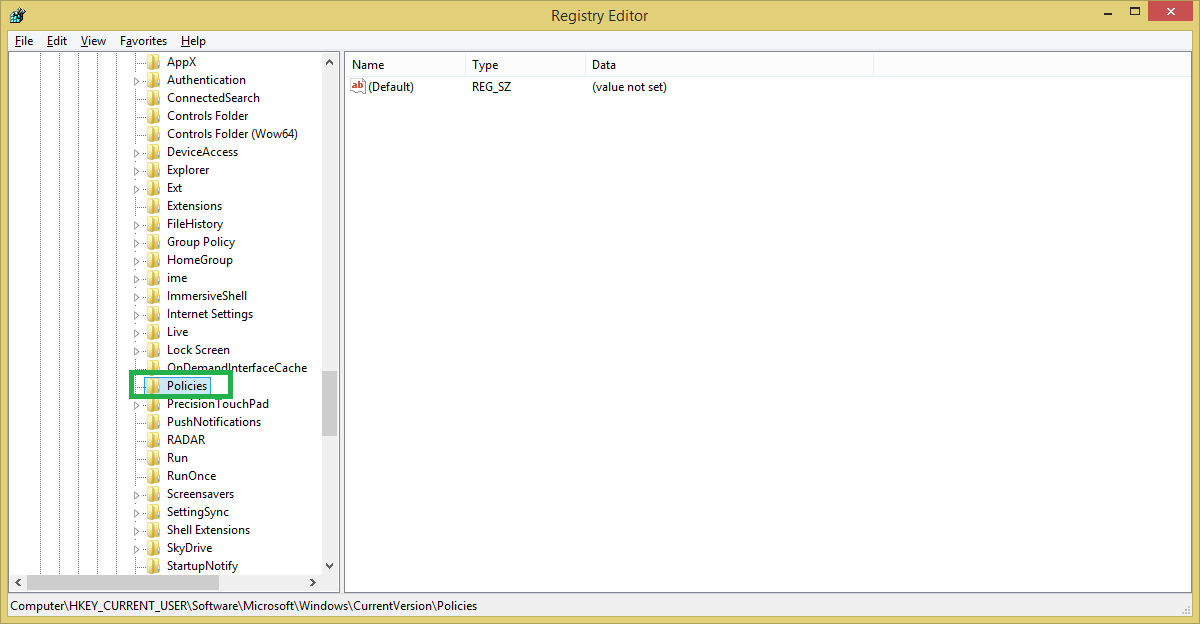The height and width of the screenshot is (624, 1200).
Task: Click the tree's horizontal scrollbar right arrow
Action: [312, 582]
